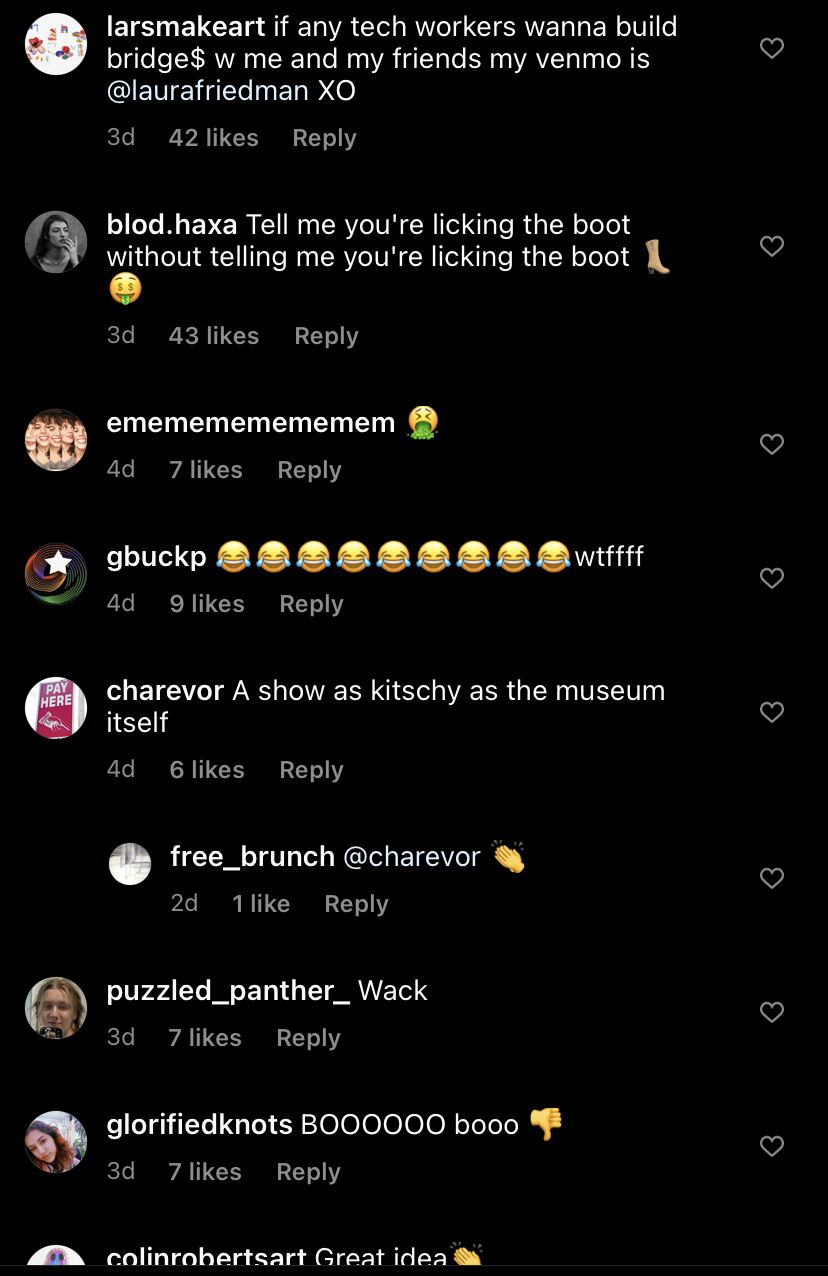828x1276 pixels.
Task: Tap heart icon on blod.haxa's comment
Action: tap(772, 246)
